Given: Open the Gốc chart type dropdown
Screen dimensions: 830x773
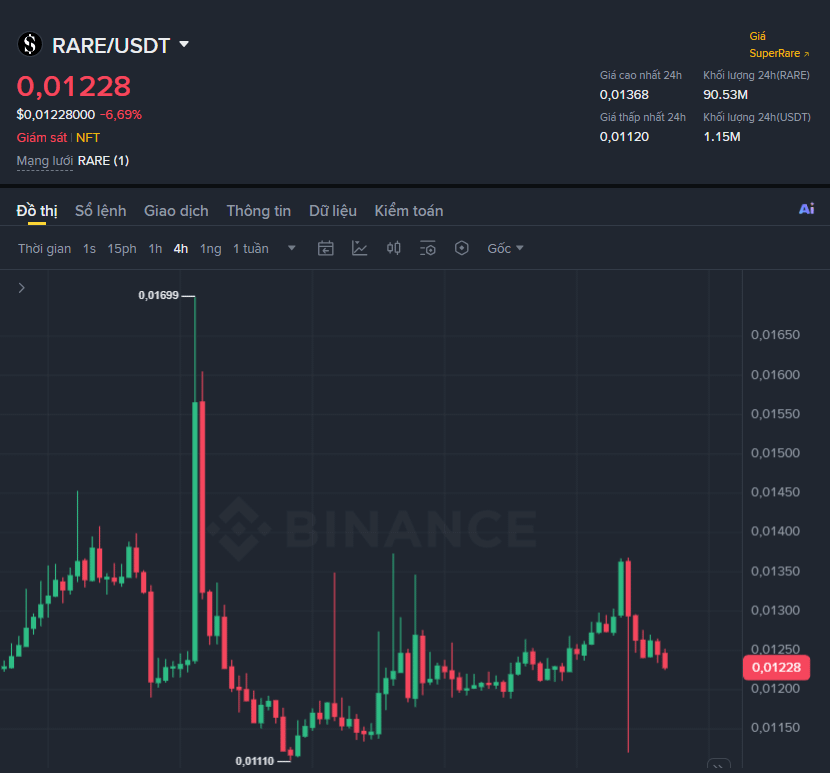Looking at the screenshot, I should pos(505,248).
